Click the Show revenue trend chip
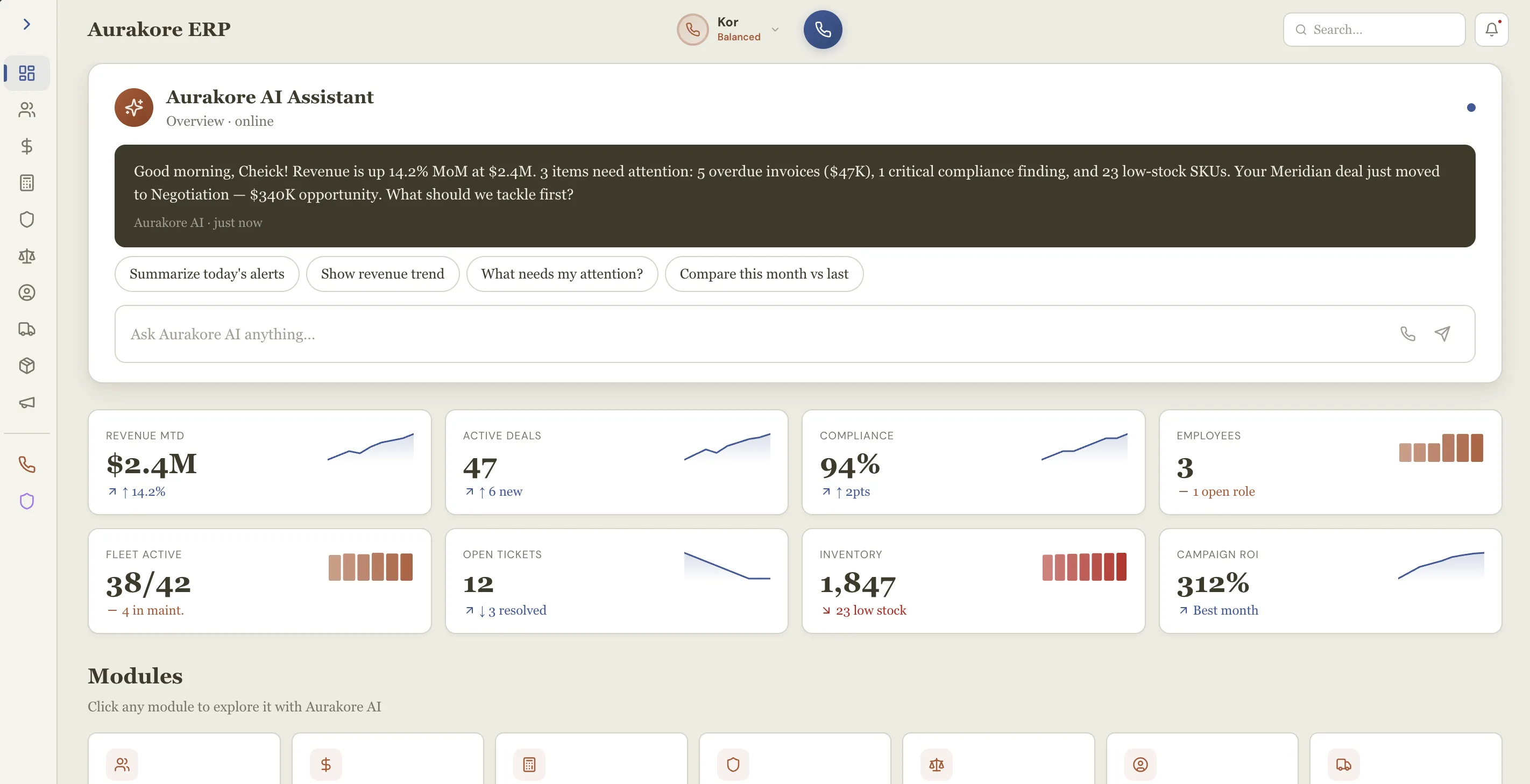Screen dimensions: 1530x784 click(382, 274)
